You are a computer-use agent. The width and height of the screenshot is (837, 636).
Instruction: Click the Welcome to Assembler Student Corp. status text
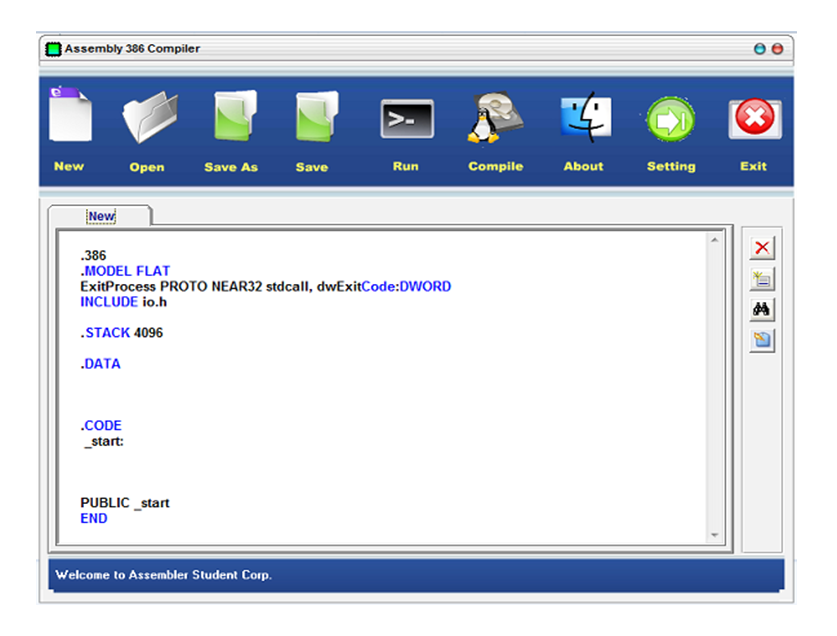[163, 575]
